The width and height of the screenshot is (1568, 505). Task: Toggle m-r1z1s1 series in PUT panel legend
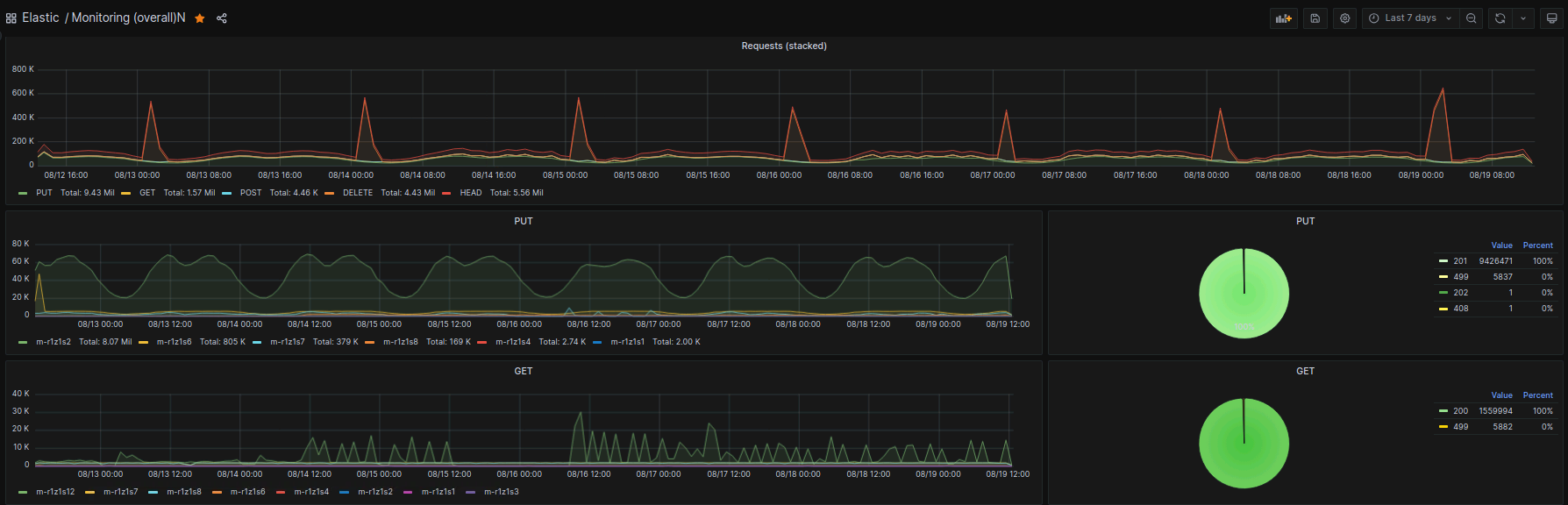click(x=628, y=342)
